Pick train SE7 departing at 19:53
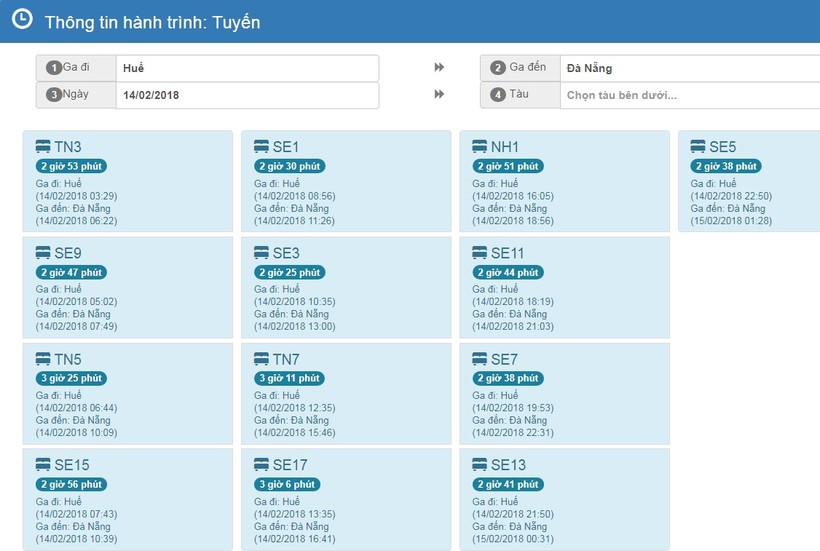Screen dimensions: 820x551 click(x=564, y=394)
